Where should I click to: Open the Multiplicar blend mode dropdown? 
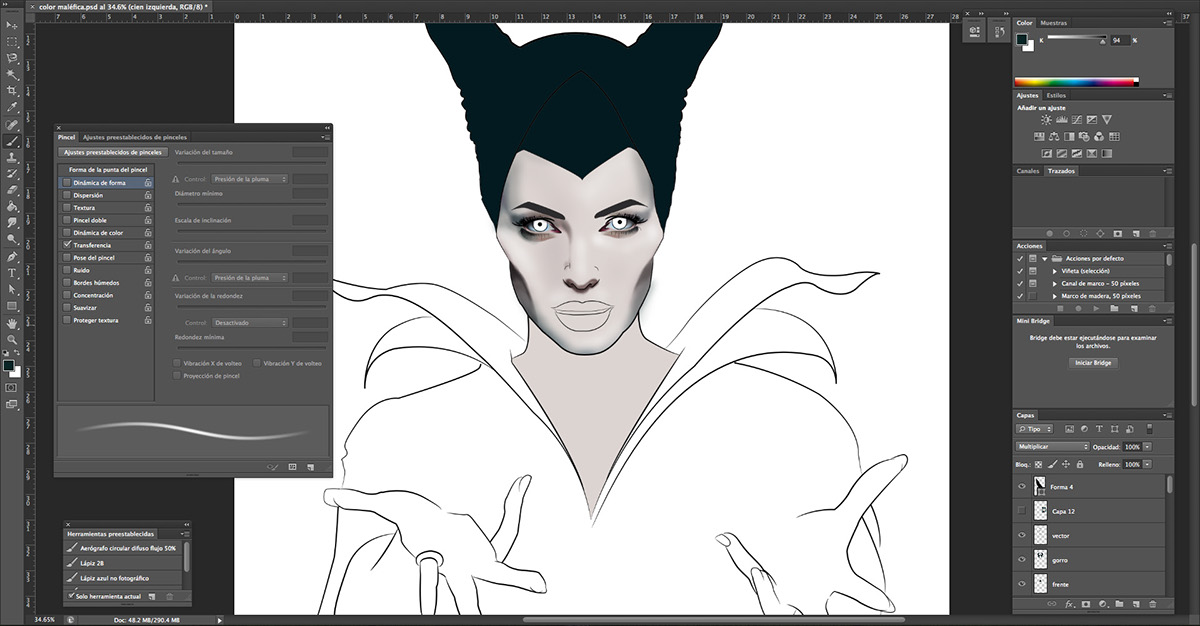point(1052,447)
